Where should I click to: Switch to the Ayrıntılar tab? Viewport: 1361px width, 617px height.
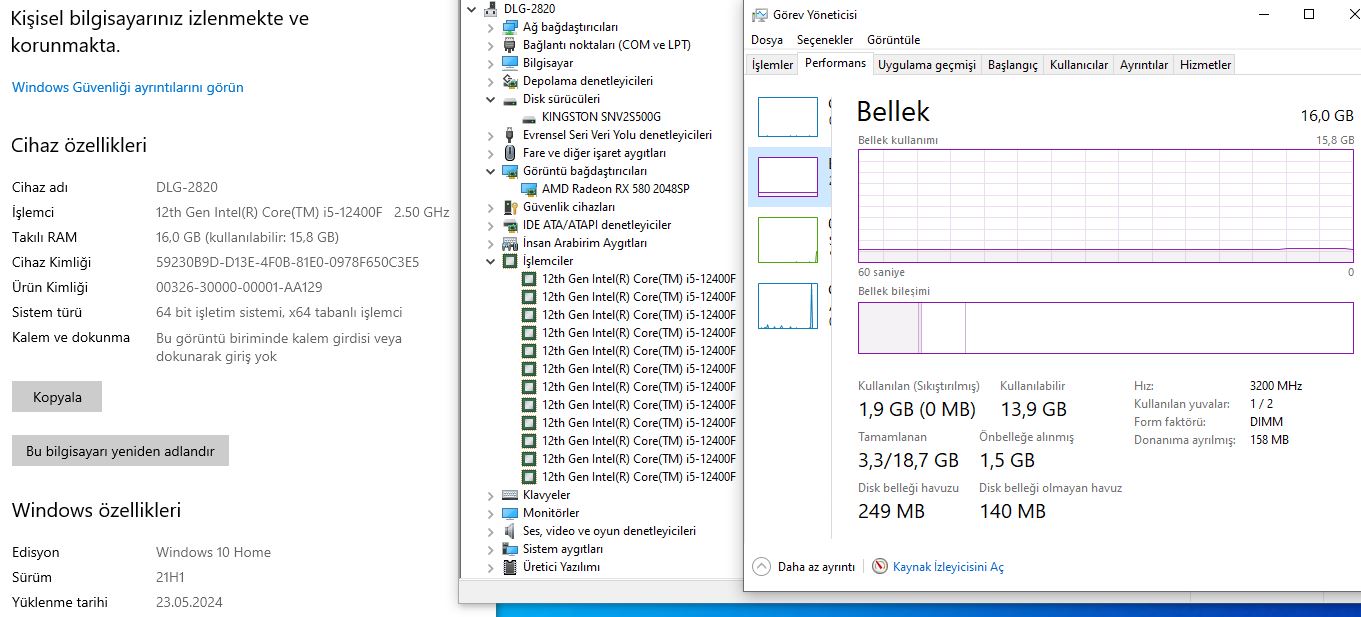click(x=1144, y=65)
